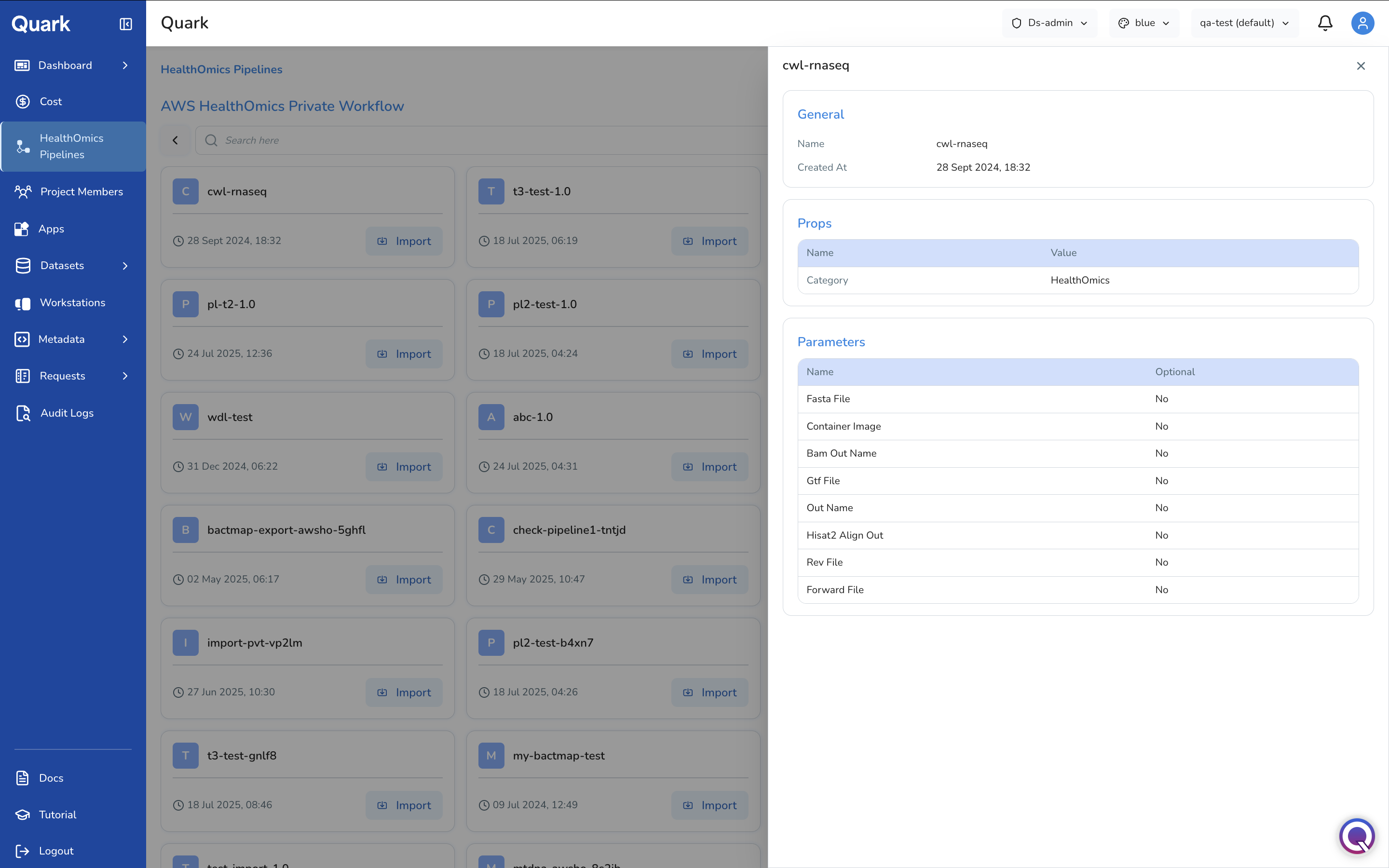Open the blue theme dropdown
1389x868 pixels.
1144,23
